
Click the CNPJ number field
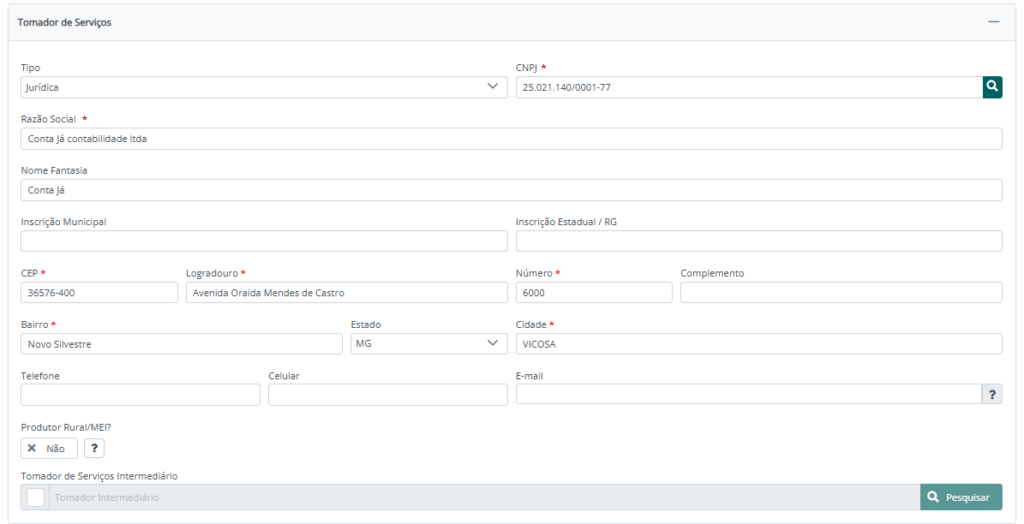click(748, 87)
